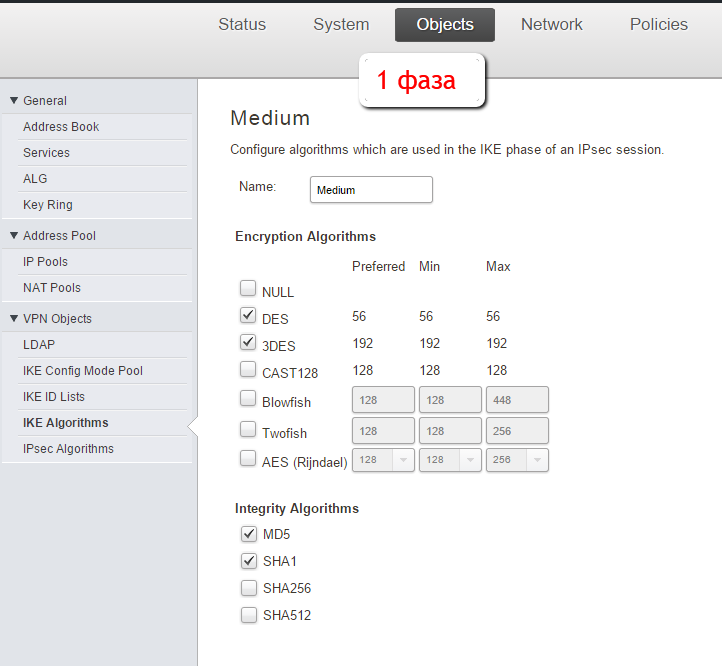The width and height of the screenshot is (722, 666).
Task: Open IKE ID Lists page
Action: point(54,397)
